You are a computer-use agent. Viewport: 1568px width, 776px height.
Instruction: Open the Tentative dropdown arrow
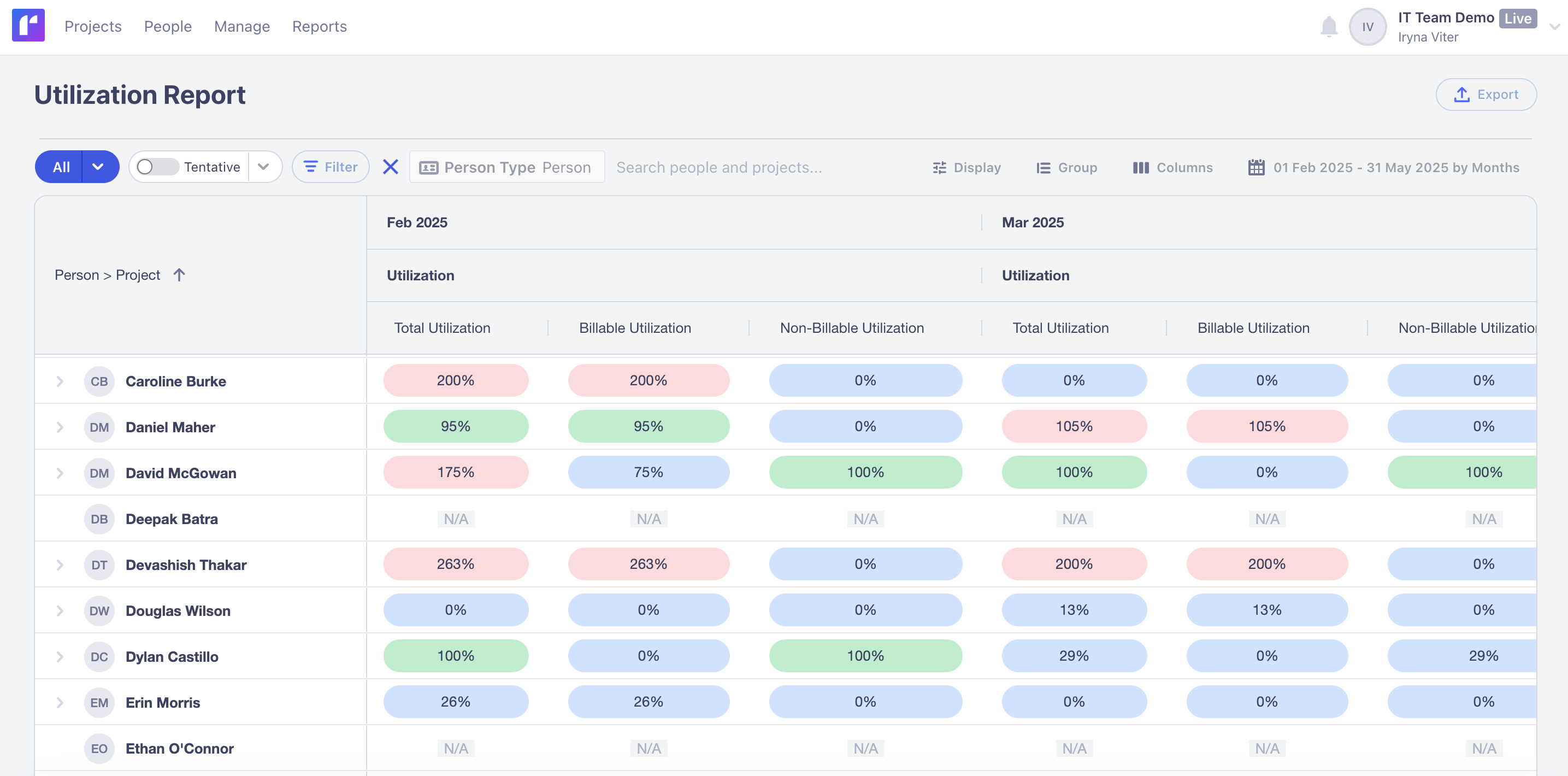[x=263, y=167]
